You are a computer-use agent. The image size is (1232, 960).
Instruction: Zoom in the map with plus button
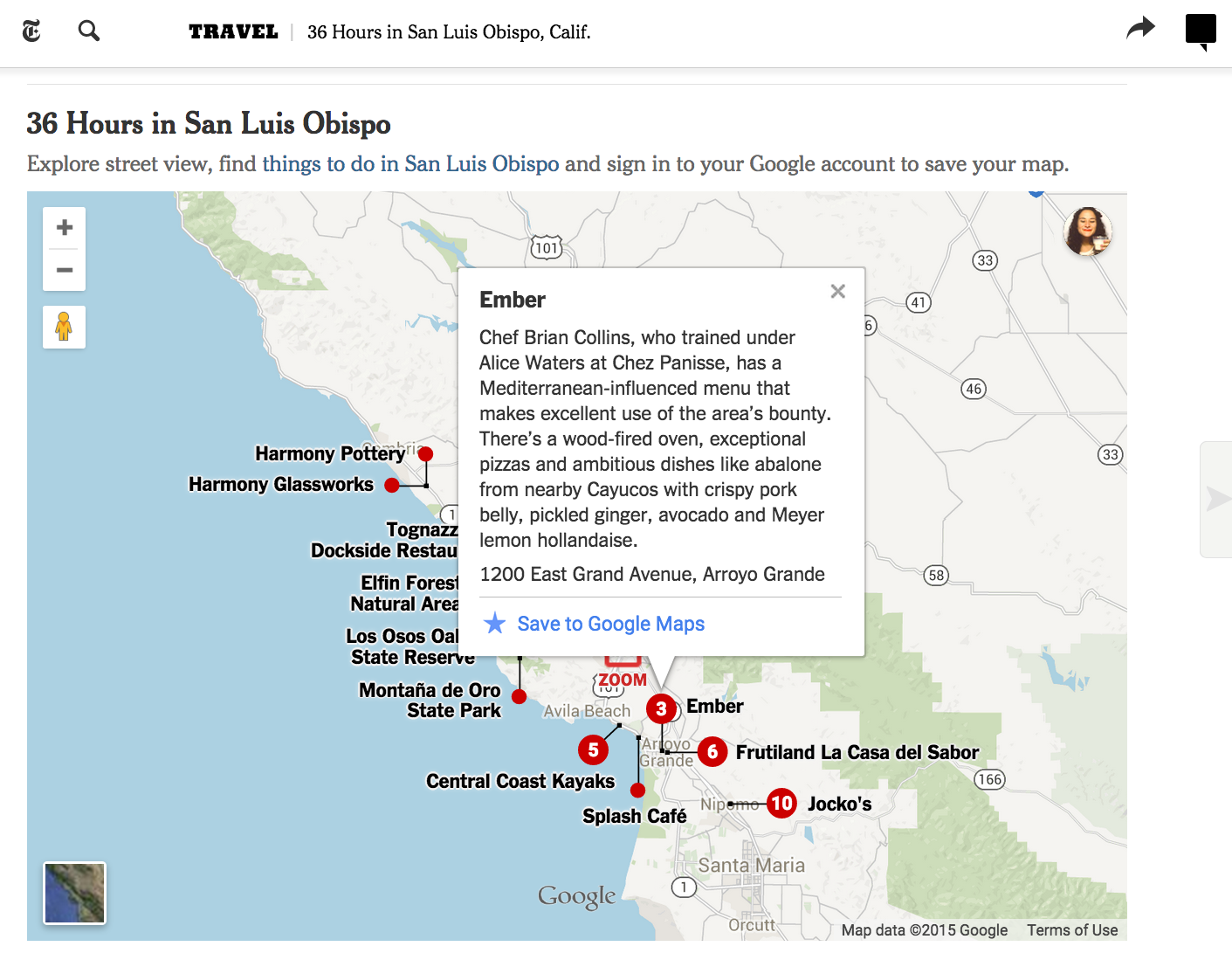[x=65, y=228]
